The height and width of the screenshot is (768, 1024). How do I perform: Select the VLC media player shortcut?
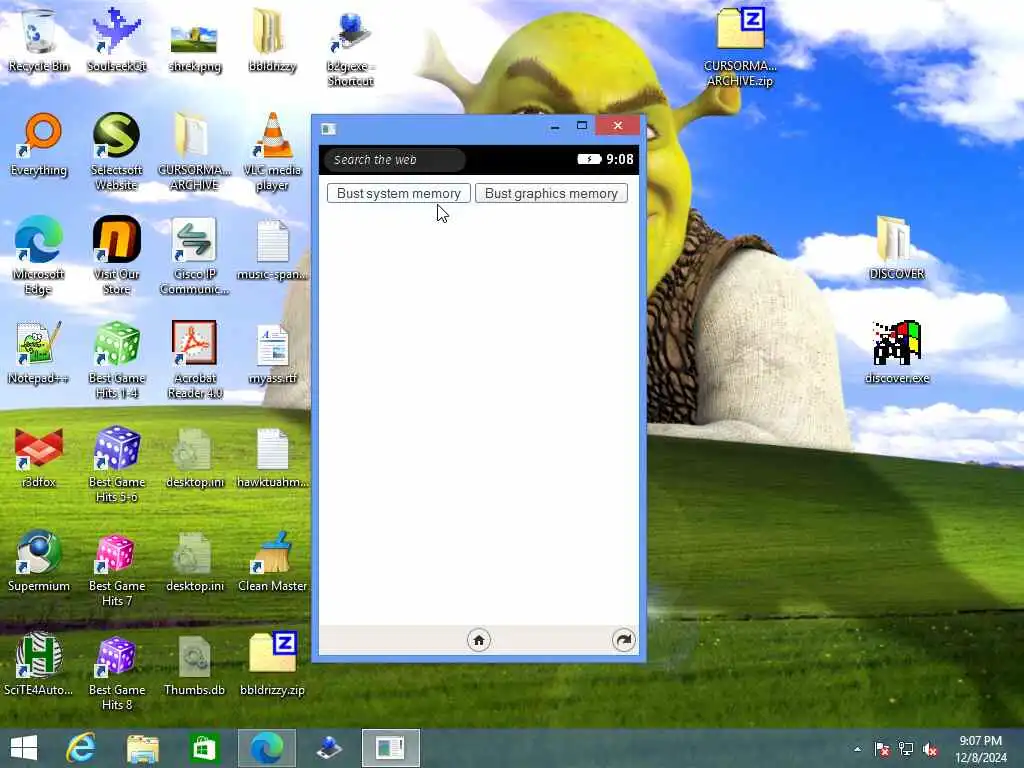(x=272, y=152)
